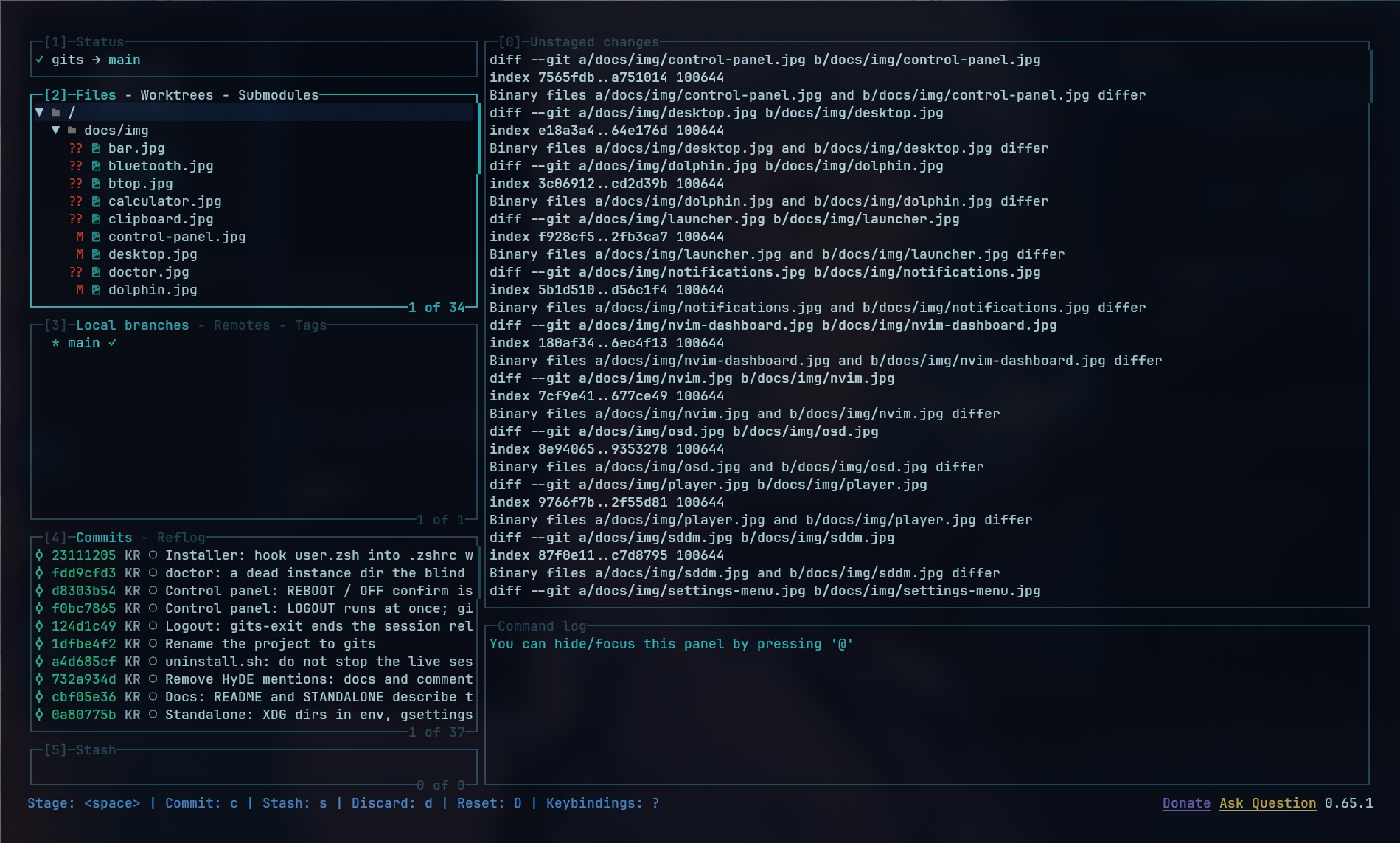Click the file icon beside bar.jpg
Screen dimensions: 1400x843
click(96, 148)
